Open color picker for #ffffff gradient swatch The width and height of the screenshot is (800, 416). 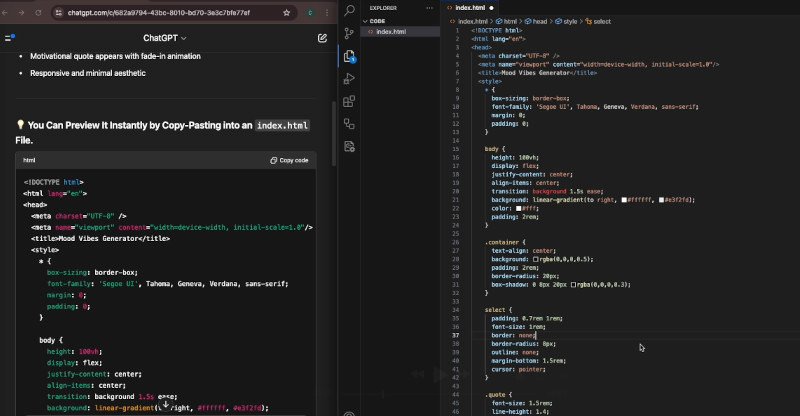(623, 200)
